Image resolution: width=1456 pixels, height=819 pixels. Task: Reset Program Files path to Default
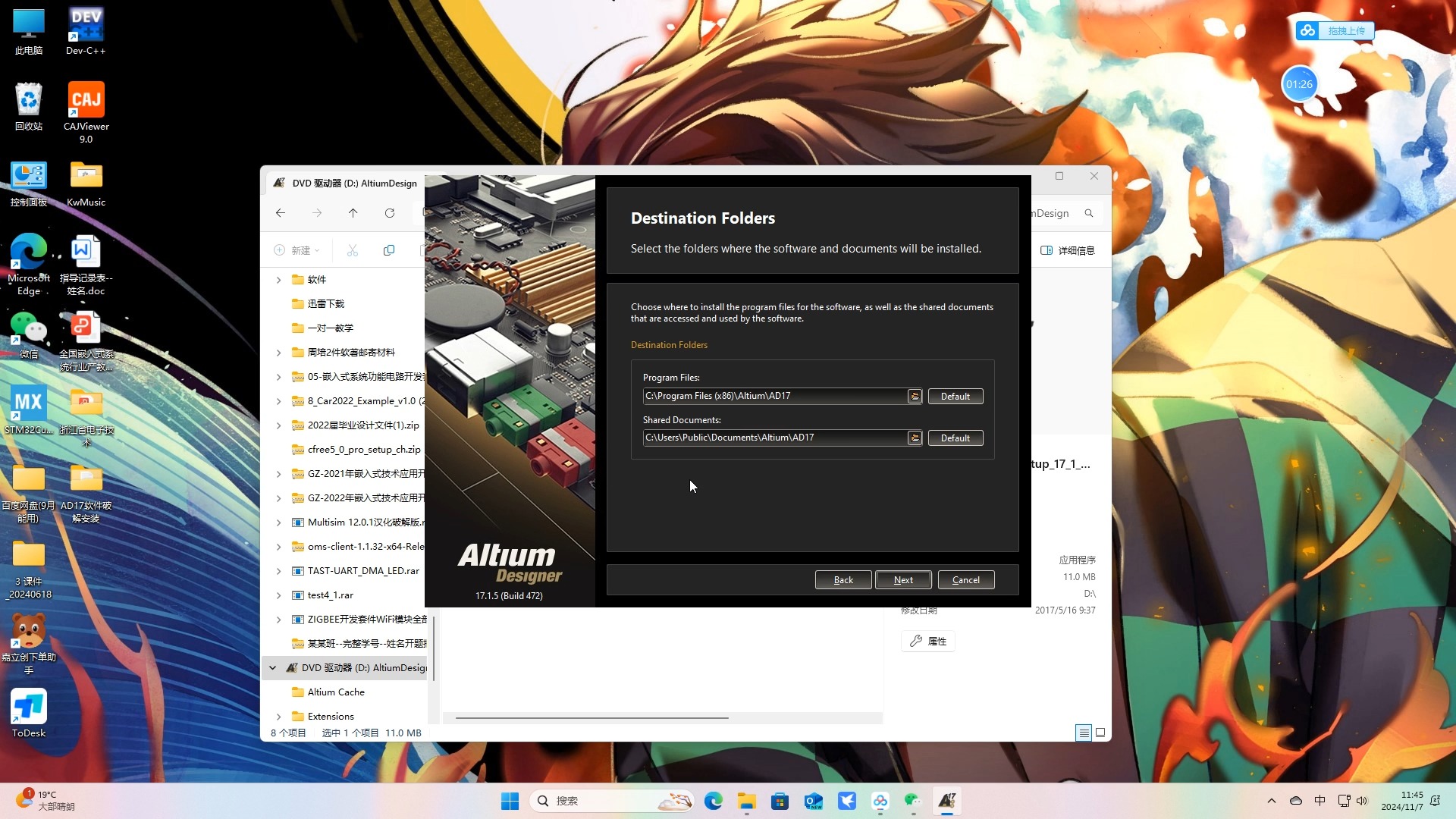(x=955, y=397)
